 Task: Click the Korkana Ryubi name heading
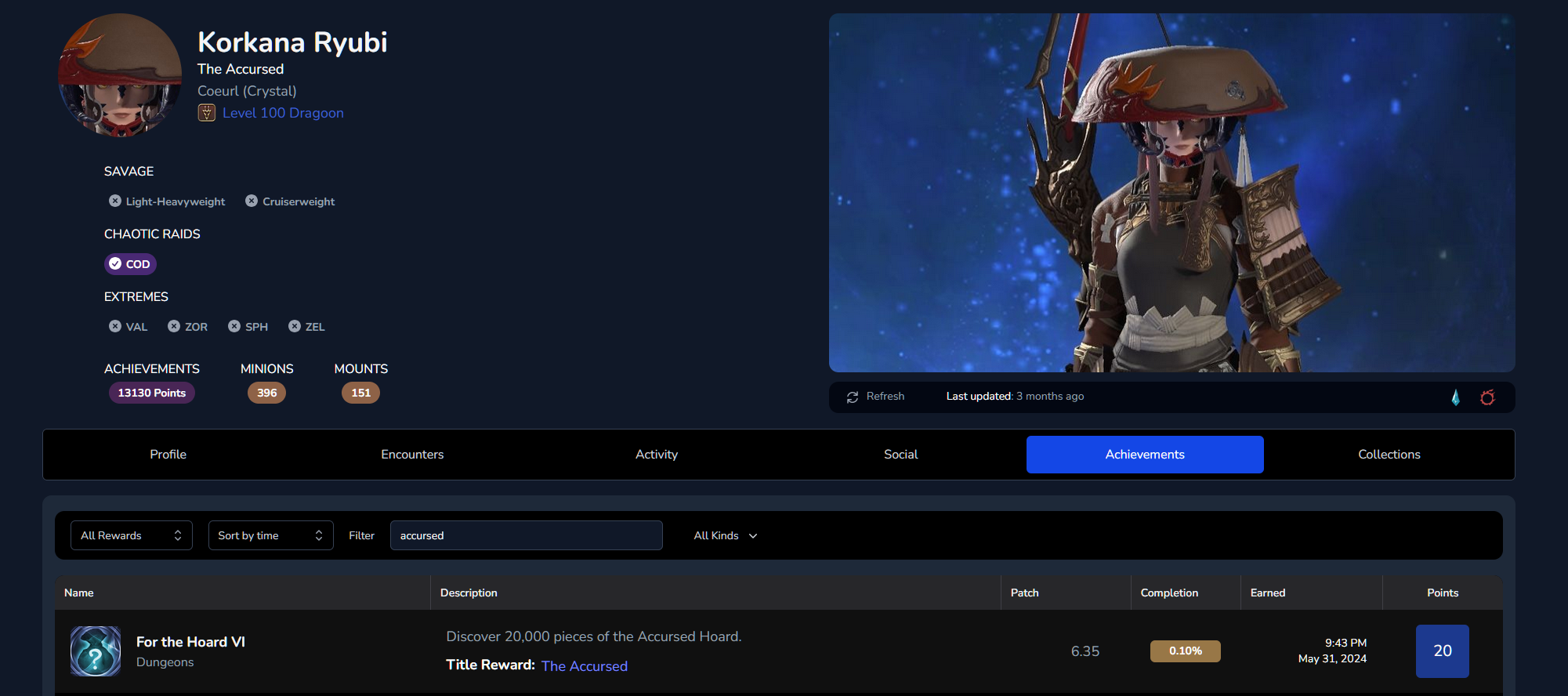click(x=292, y=42)
